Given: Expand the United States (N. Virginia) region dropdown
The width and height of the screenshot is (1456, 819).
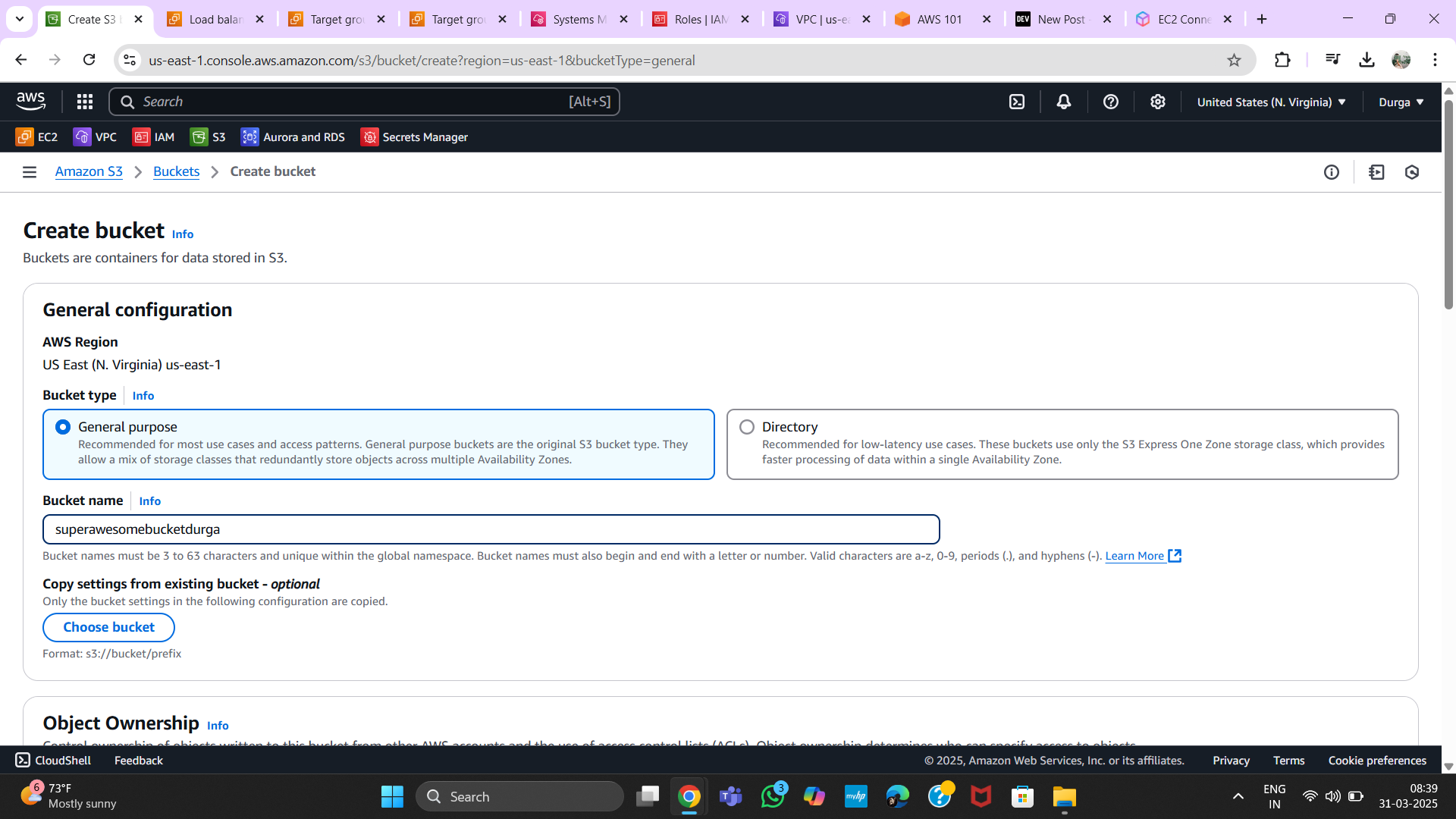Looking at the screenshot, I should click(x=1272, y=102).
